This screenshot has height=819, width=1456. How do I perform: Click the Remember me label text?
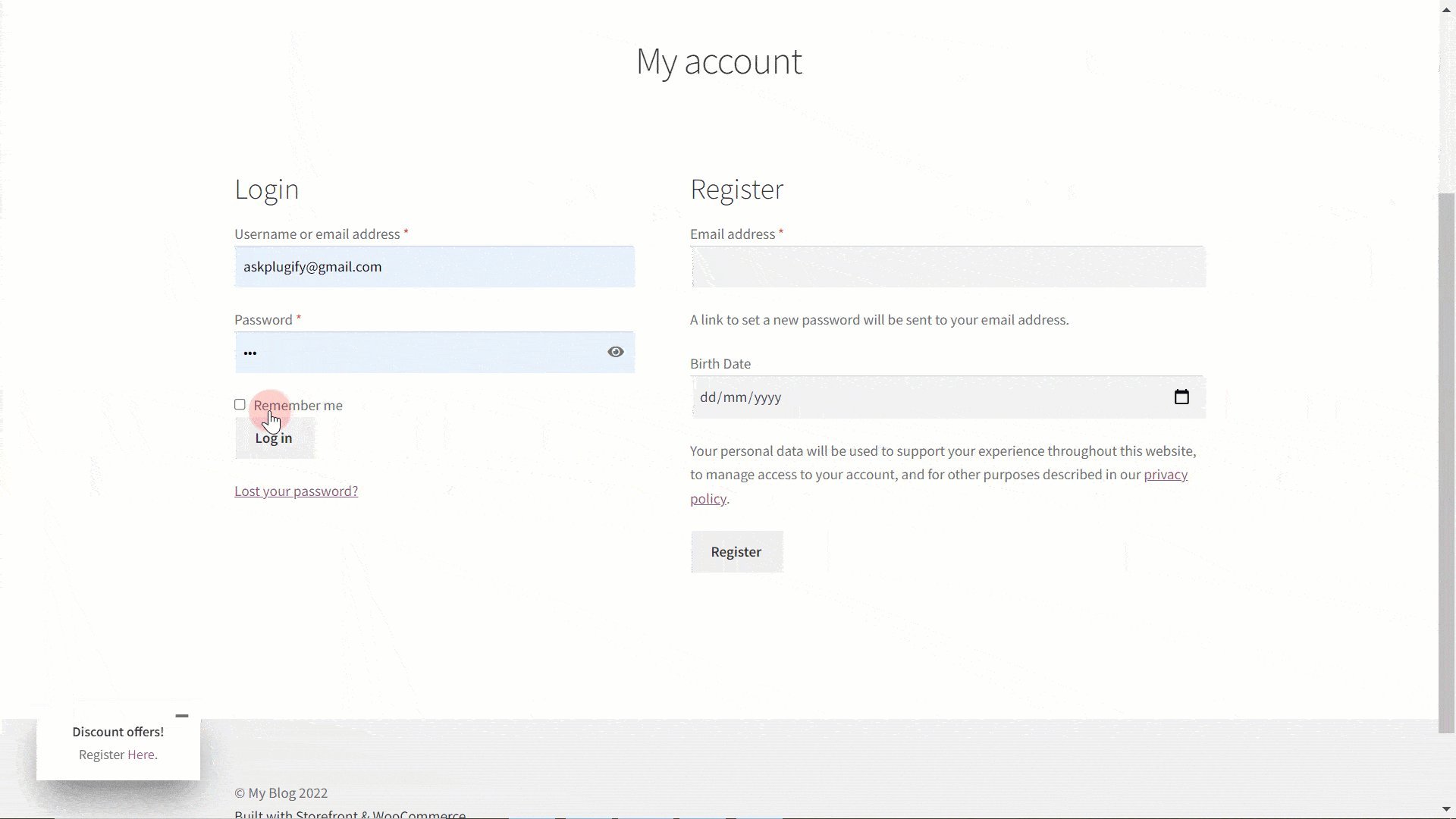(298, 406)
